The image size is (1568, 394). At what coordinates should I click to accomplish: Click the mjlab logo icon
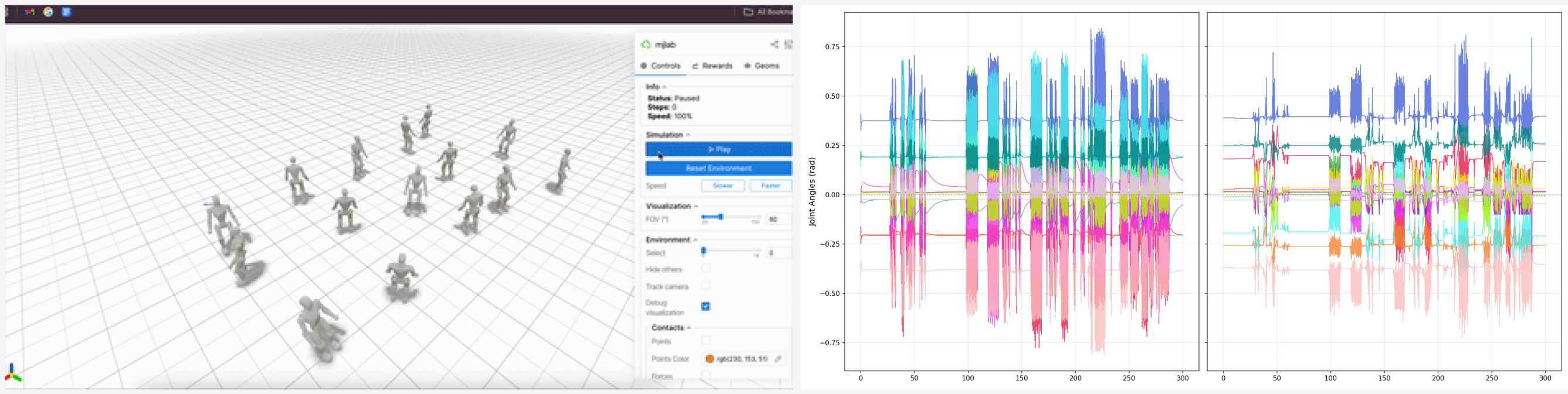[x=646, y=45]
